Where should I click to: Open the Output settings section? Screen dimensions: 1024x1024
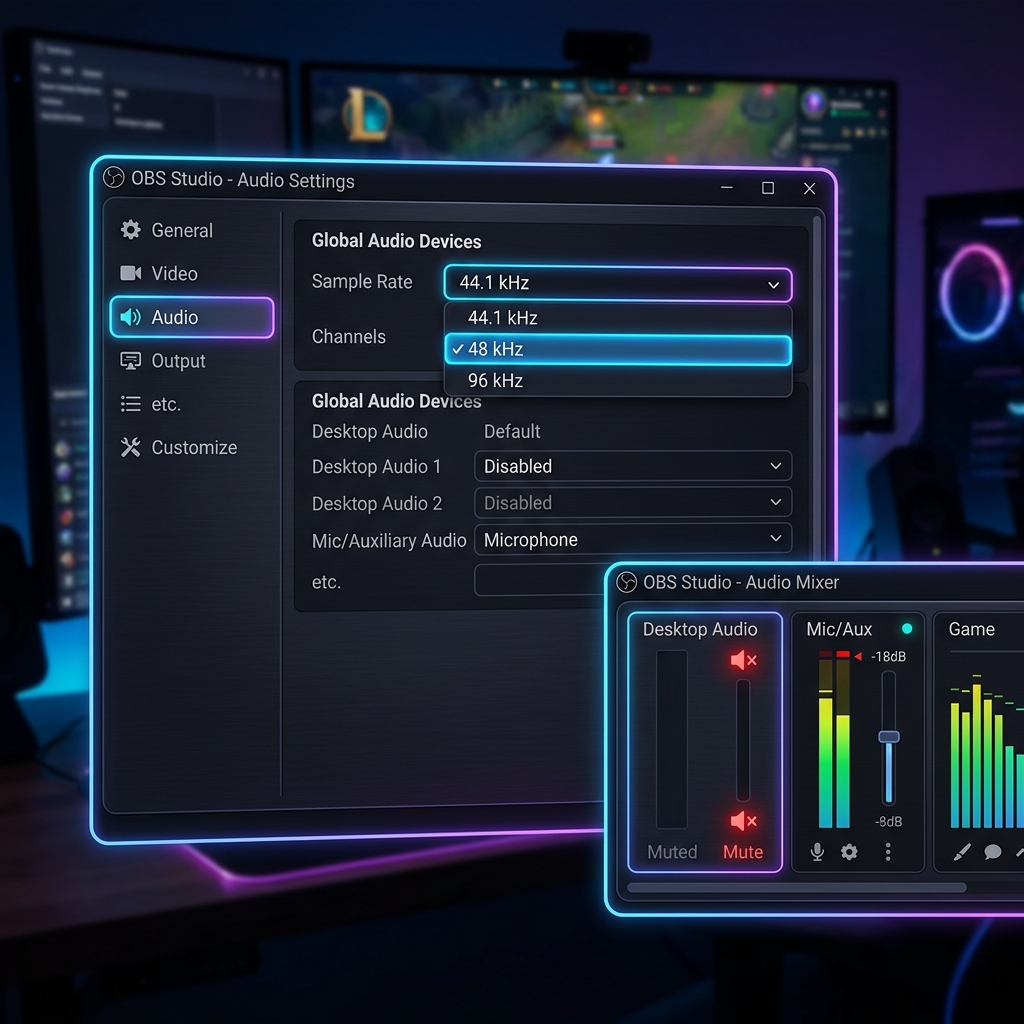pyautogui.click(x=191, y=361)
